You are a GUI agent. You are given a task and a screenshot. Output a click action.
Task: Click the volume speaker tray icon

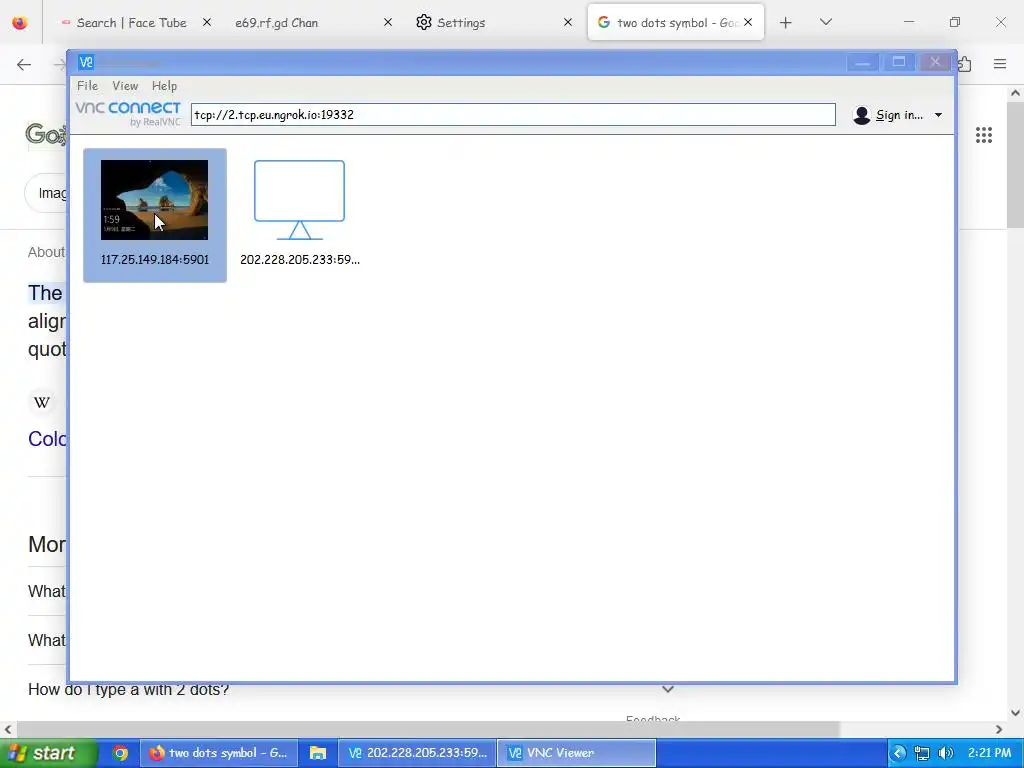(945, 753)
